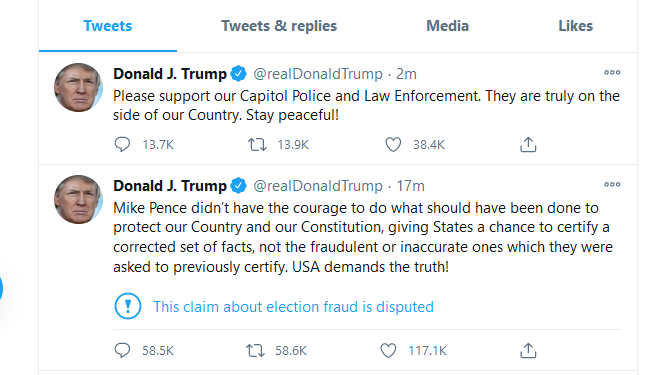Reply to the Capitol Police tweet
Screen dimensions: 656x375
point(122,144)
